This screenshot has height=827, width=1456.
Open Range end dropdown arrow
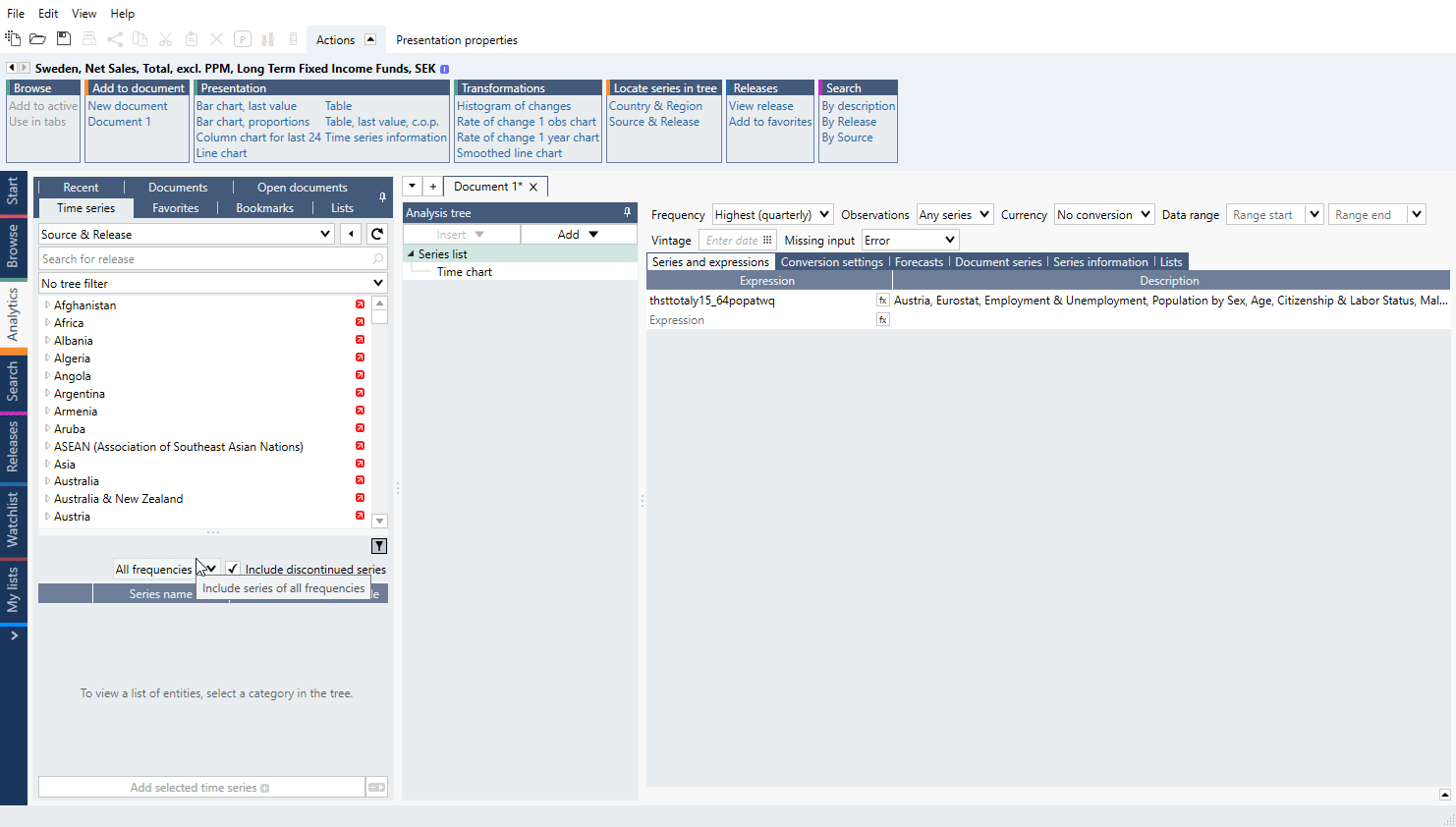[x=1416, y=214]
